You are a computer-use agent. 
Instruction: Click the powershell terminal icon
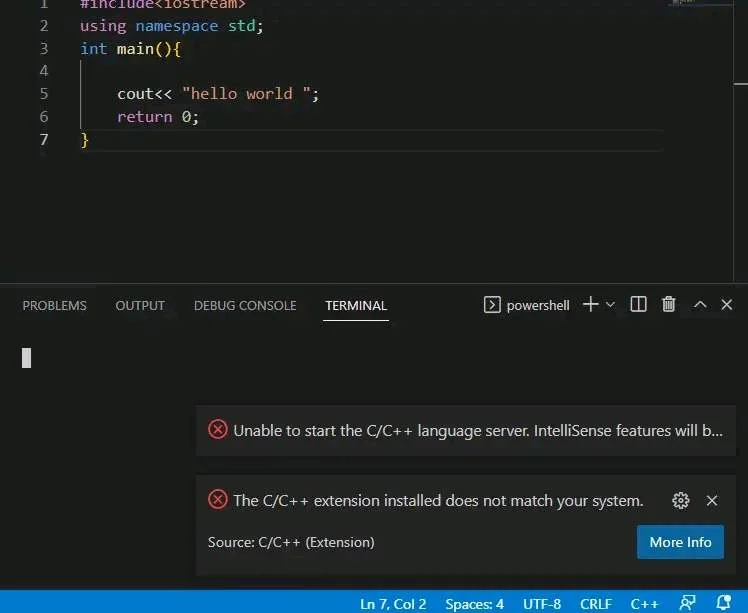(x=492, y=305)
